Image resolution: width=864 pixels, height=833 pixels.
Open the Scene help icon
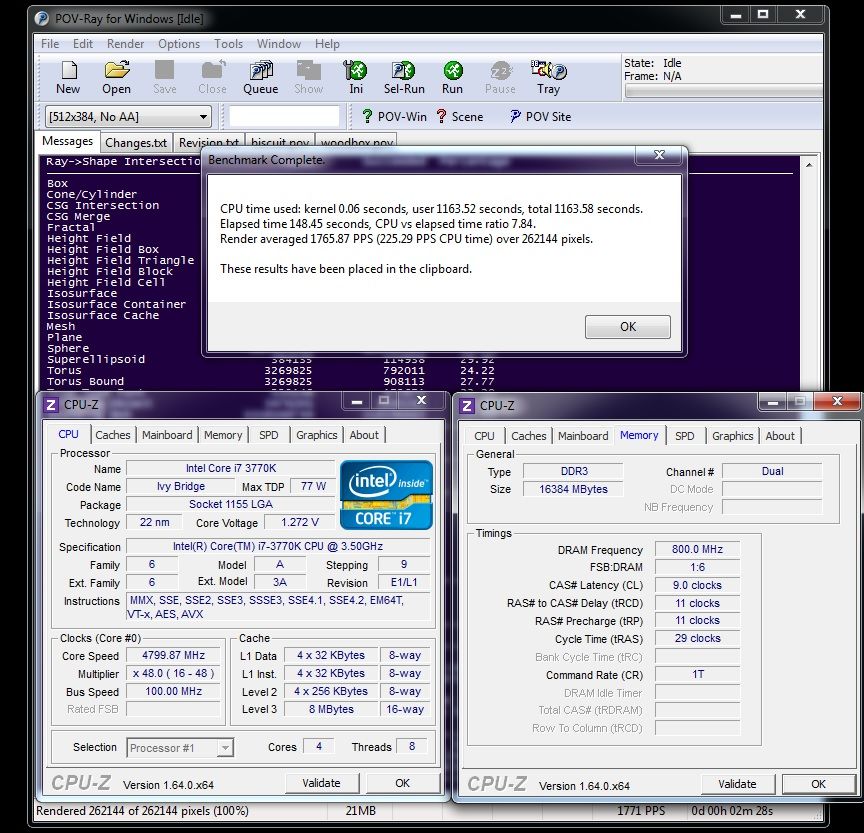(459, 116)
